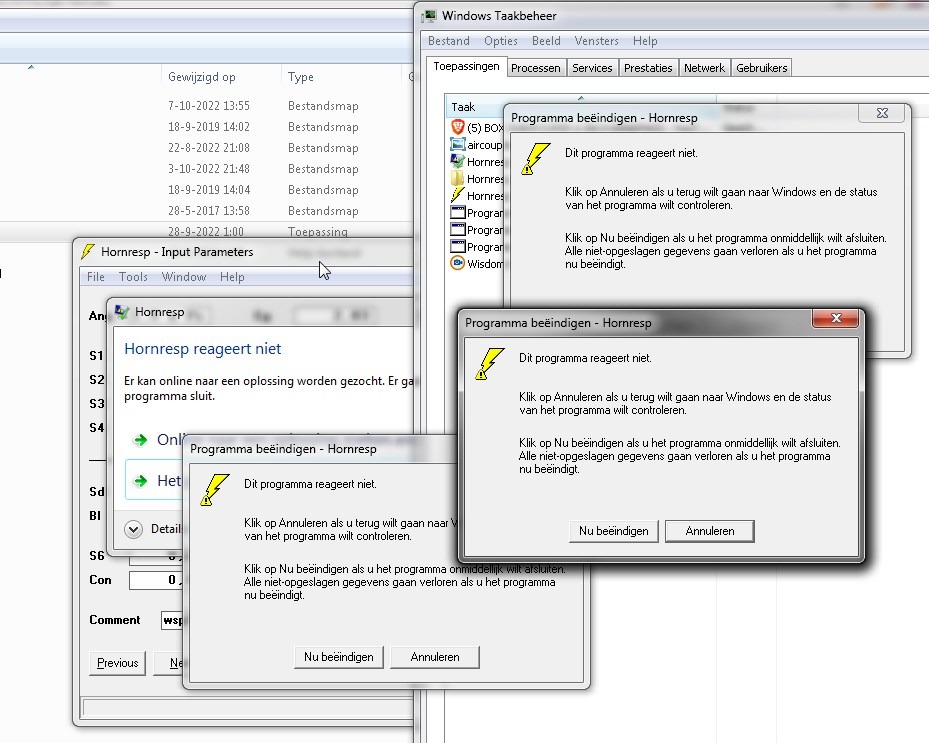The image size is (929, 743).
Task: Select the Wisdom task camera icon
Action: 457,263
